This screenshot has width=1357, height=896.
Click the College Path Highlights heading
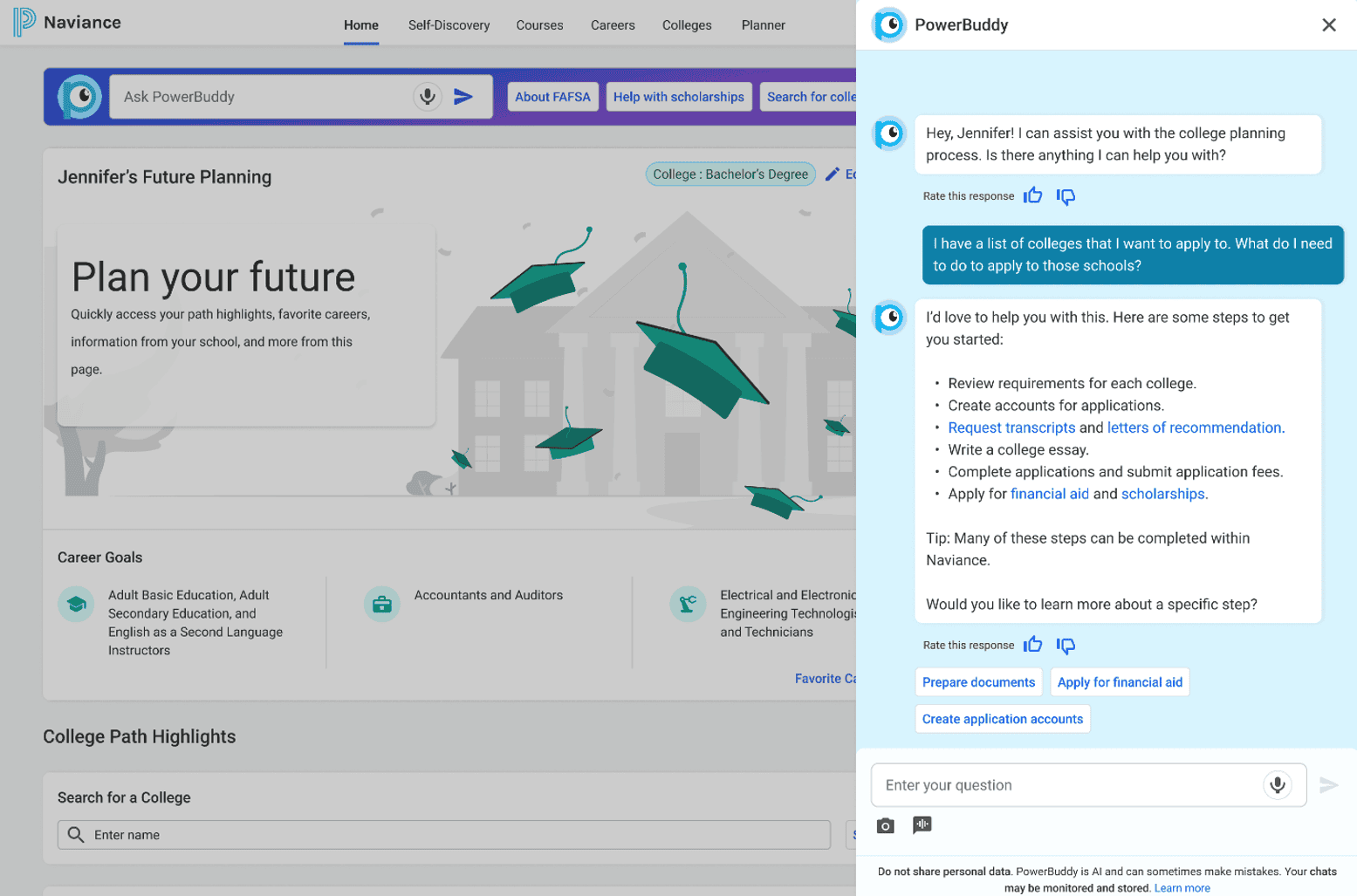click(x=140, y=736)
